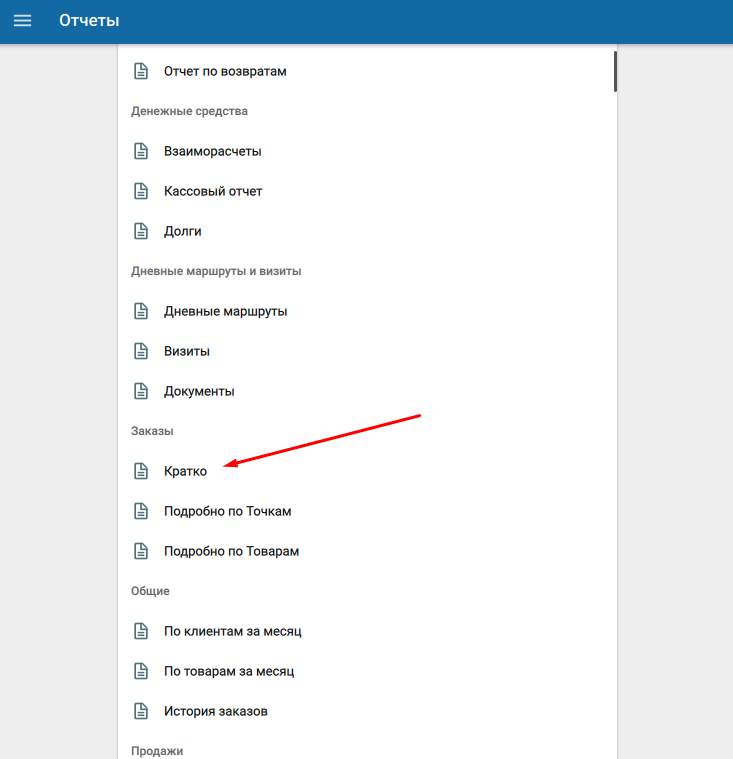Open the Кратко orders report
733x759 pixels.
pos(185,471)
